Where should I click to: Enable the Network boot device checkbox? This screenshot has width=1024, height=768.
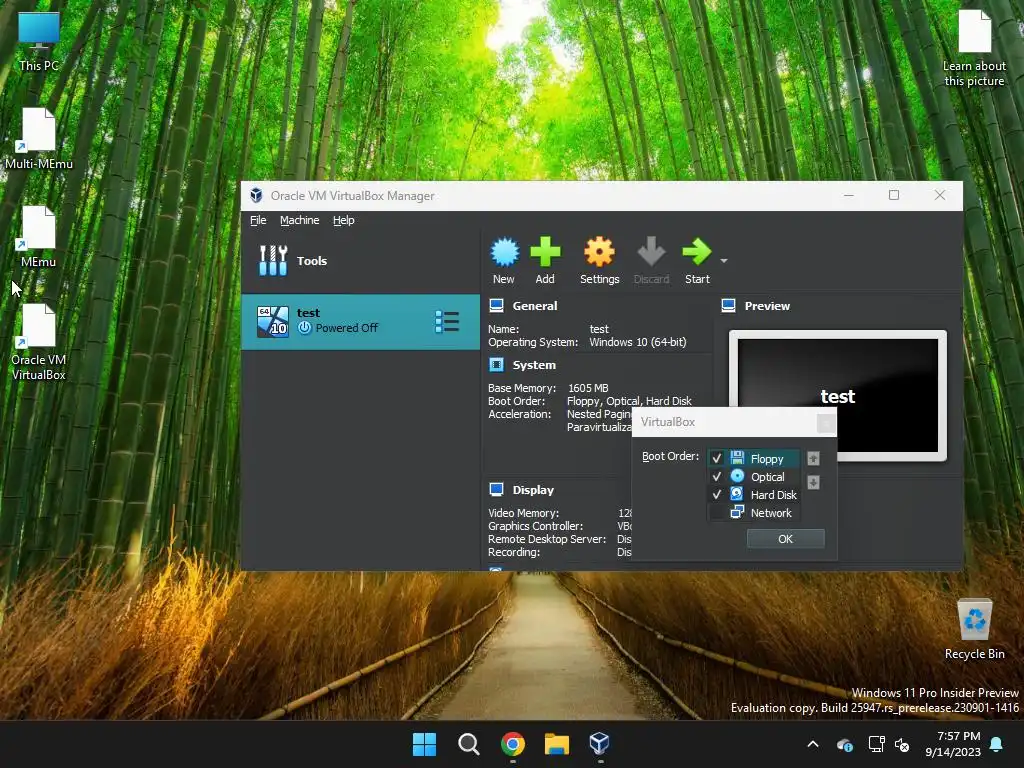(x=716, y=513)
